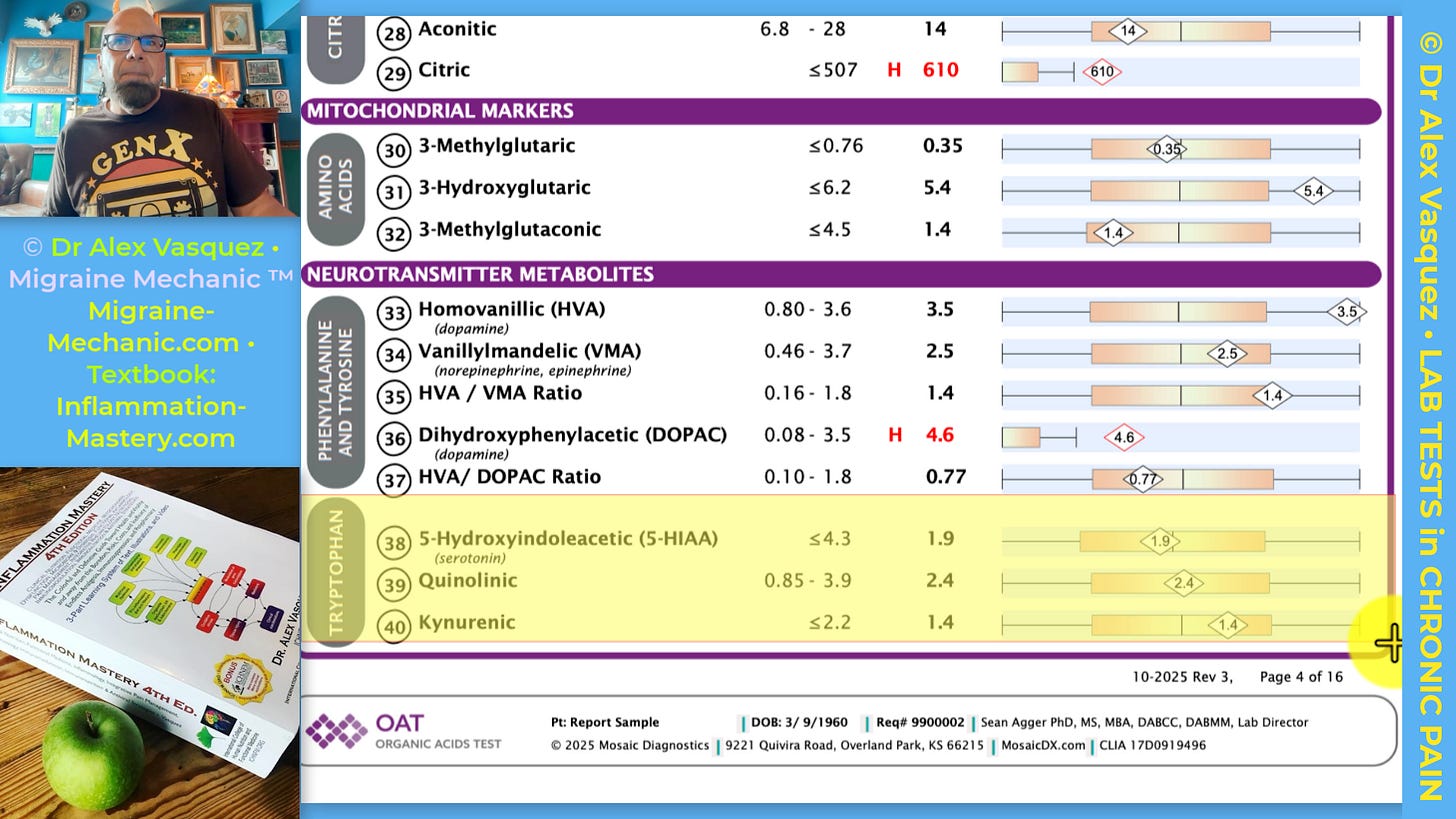Screen dimensions: 1456x819
Task: Click the Inflammation-Mastery.com textbook link
Action: pyautogui.click(x=150, y=422)
